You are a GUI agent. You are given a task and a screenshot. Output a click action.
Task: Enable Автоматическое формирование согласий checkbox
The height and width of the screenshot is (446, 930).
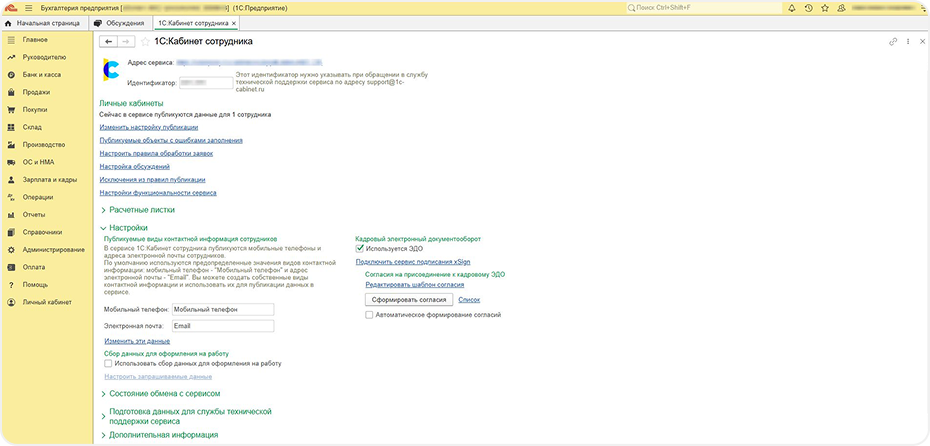pyautogui.click(x=369, y=315)
